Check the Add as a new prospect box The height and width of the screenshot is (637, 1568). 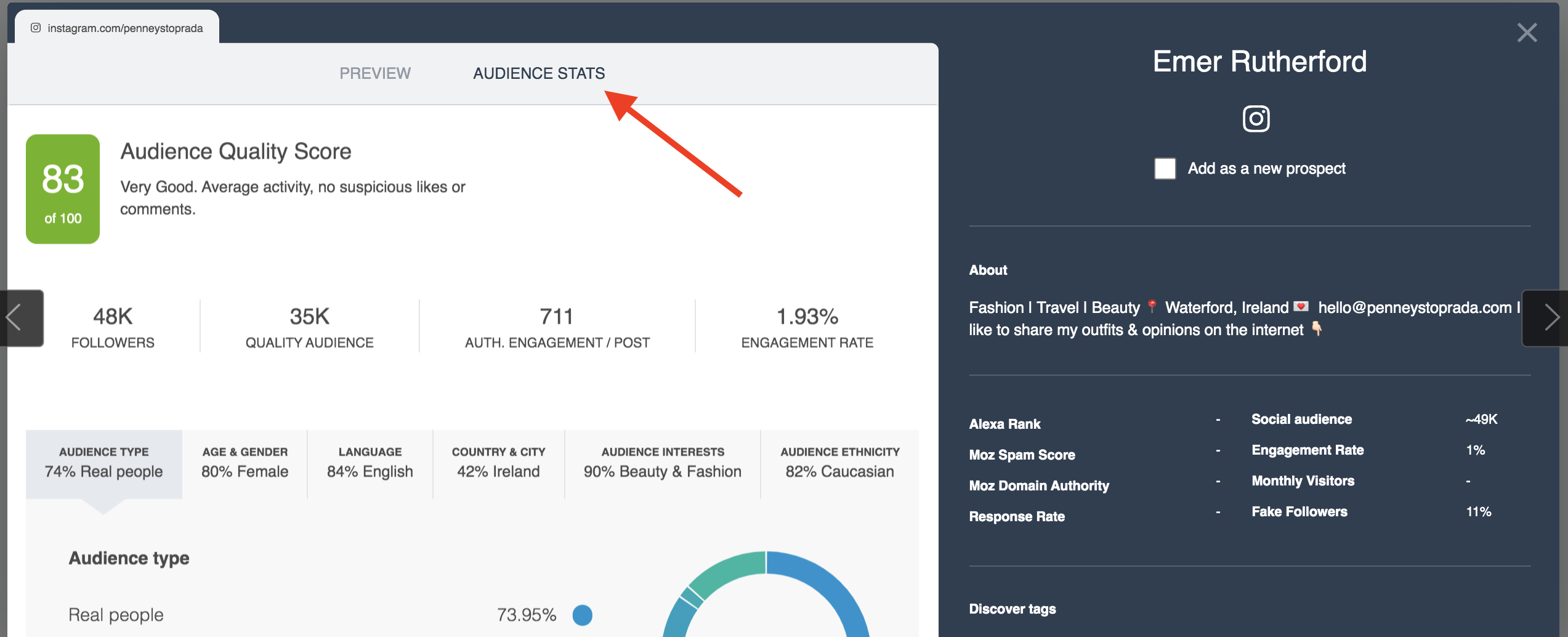[x=1165, y=169]
